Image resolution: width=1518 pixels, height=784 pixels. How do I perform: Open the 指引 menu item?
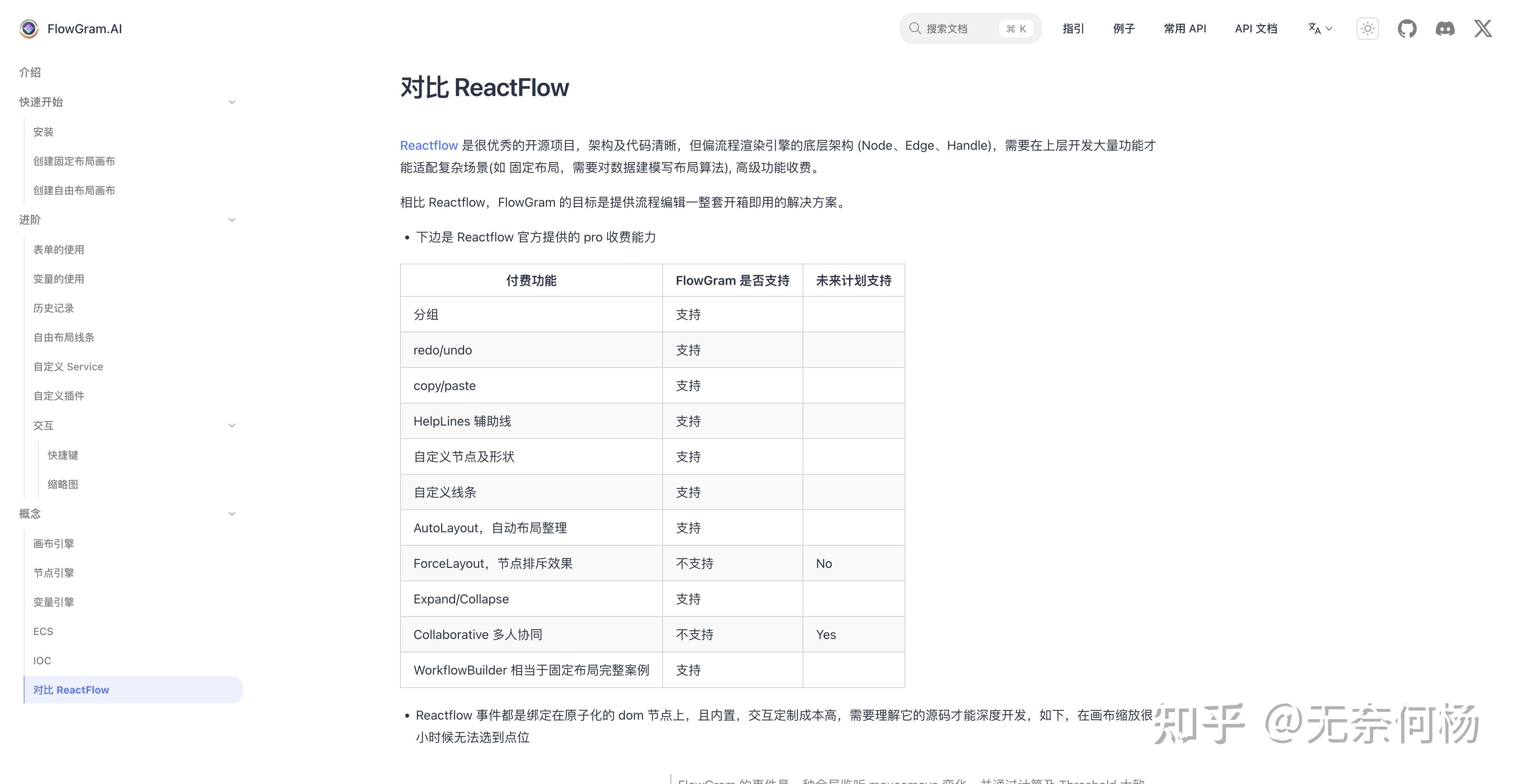(1073, 28)
